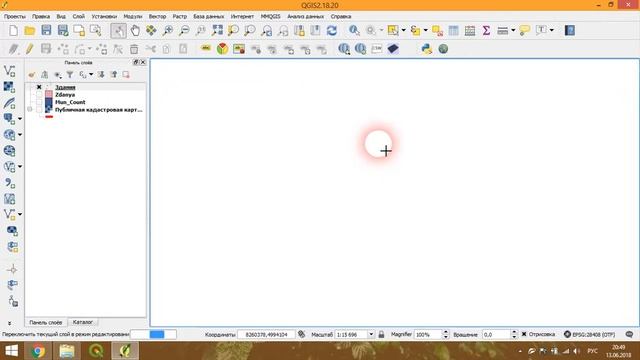Collapse all layers in Layers panel
Image resolution: width=640 pixels, height=360 pixels.
tap(114, 75)
